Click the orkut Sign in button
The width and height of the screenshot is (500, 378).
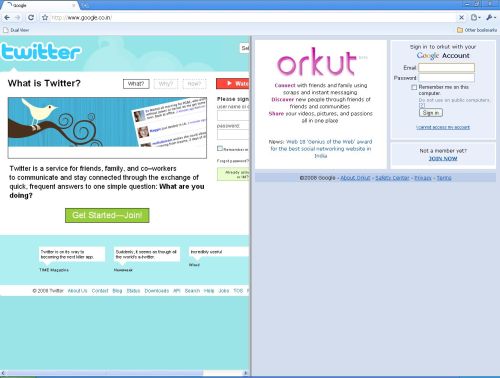click(431, 113)
